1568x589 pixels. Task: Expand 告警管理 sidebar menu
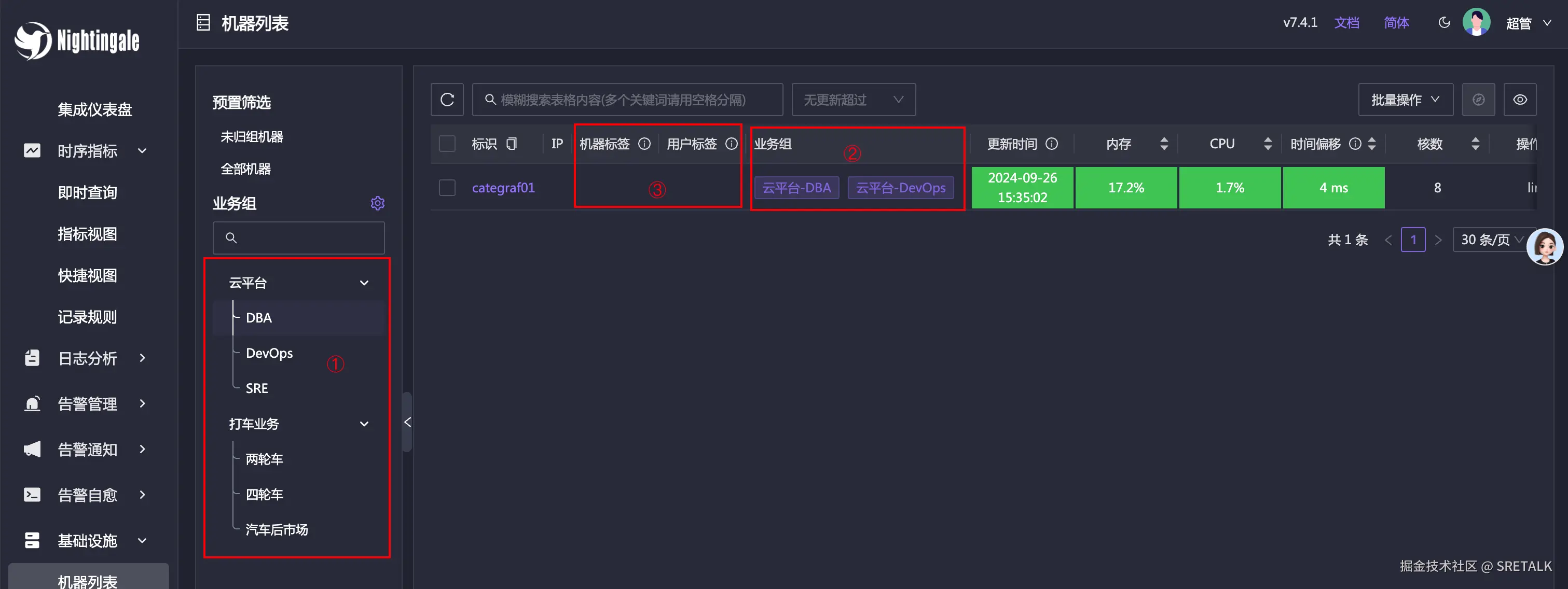[x=87, y=404]
